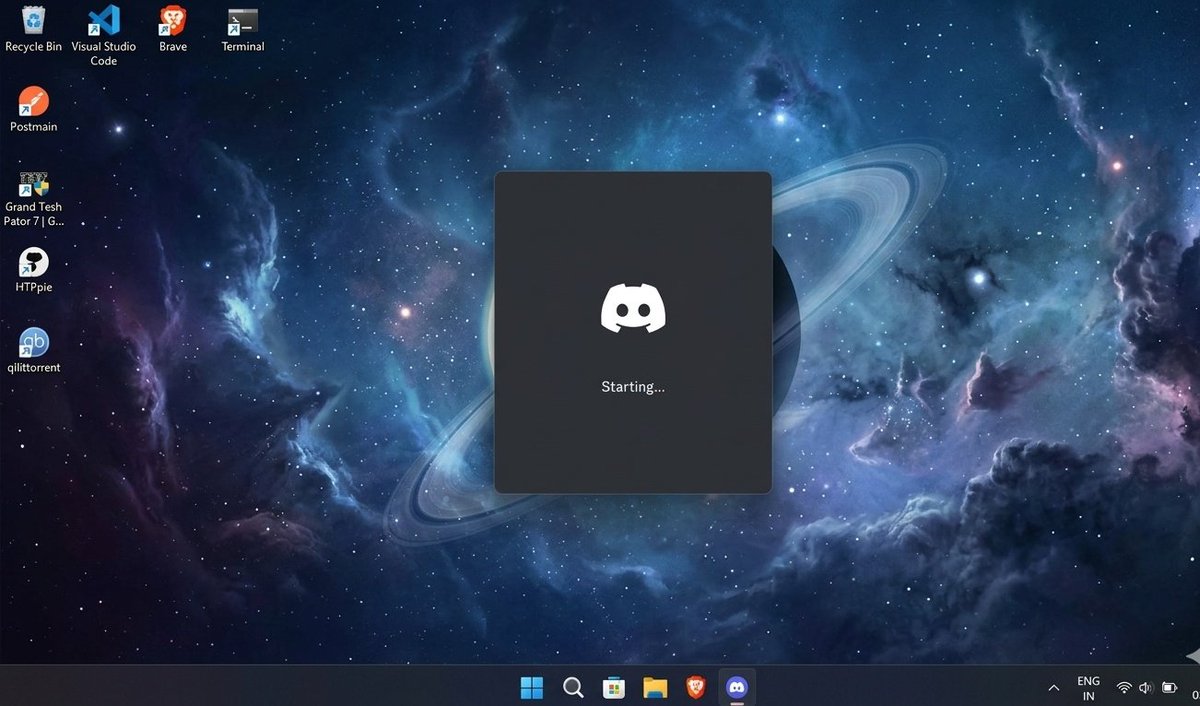Screen dimensions: 1200x706
Task: Expand the hidden system tray icons
Action: click(1053, 688)
